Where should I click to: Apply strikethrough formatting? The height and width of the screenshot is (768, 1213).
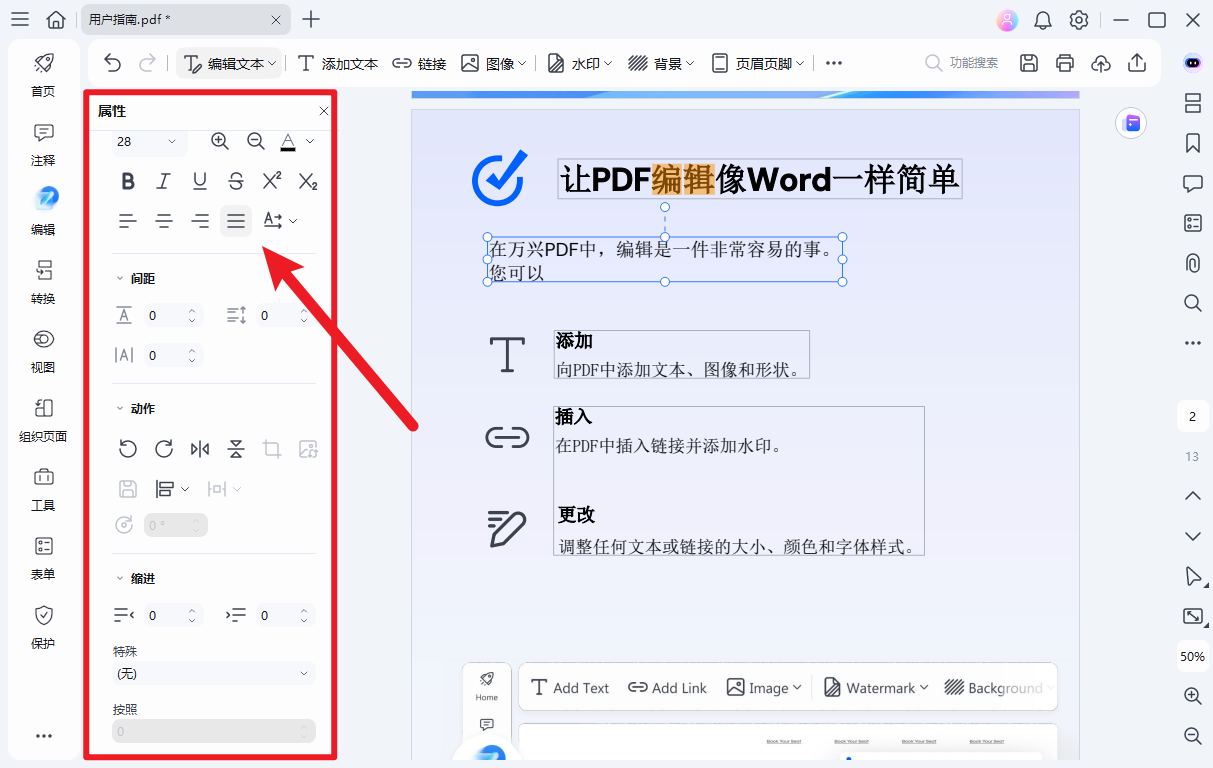point(236,181)
